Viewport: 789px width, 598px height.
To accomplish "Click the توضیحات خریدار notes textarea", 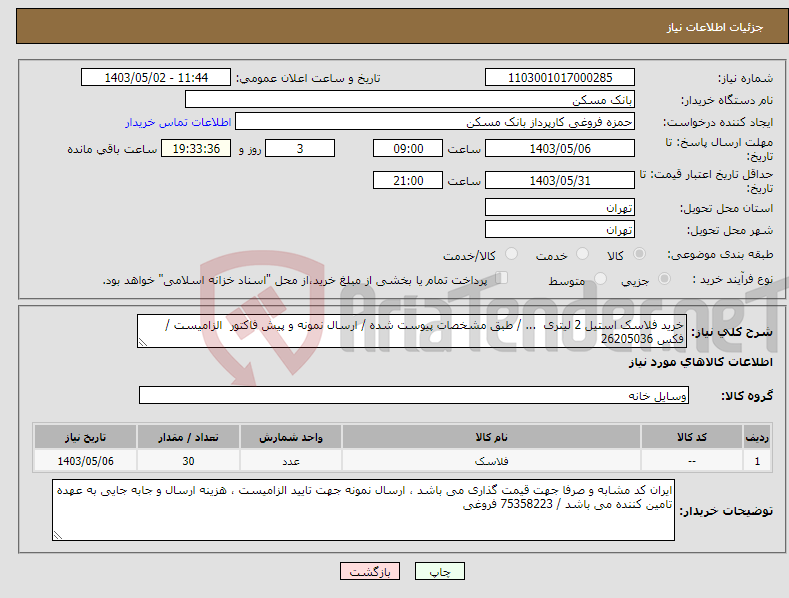I will tap(363, 510).
